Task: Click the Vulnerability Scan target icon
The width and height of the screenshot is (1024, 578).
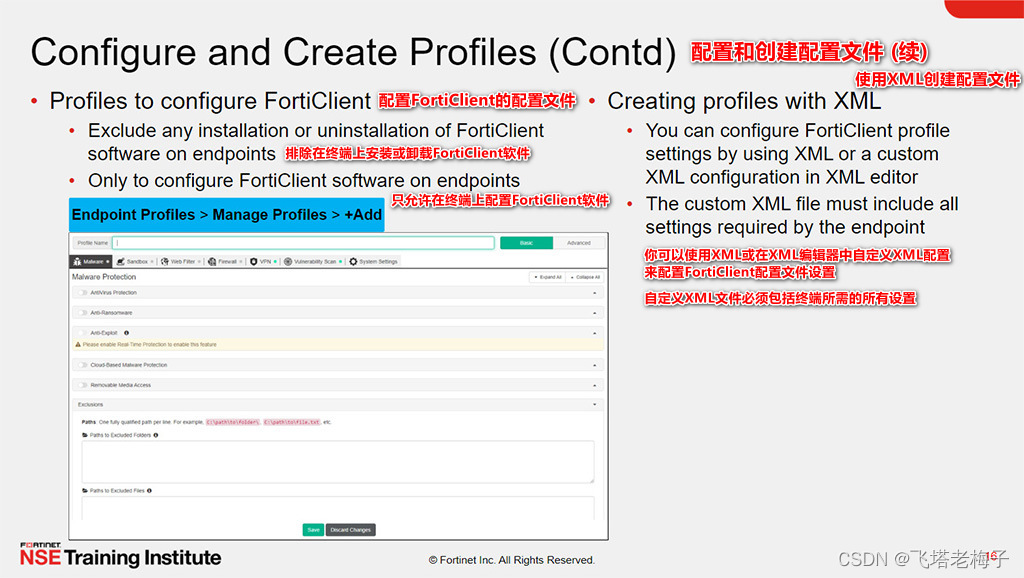Action: (x=288, y=261)
